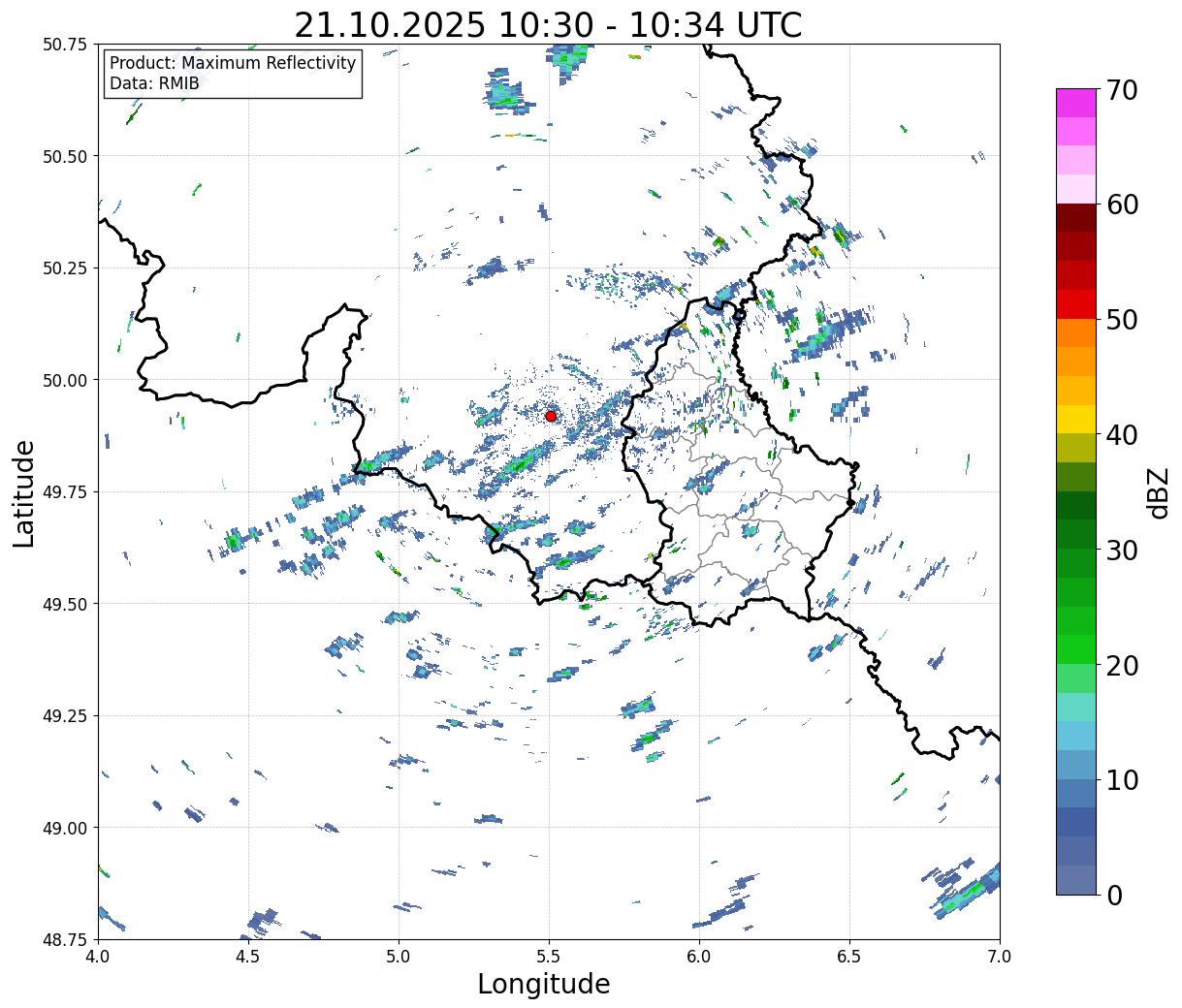Viewport: 1182px width, 1008px height.
Task: Click the 'Product: Maximum Reflectivity' legend line
Action: [233, 63]
